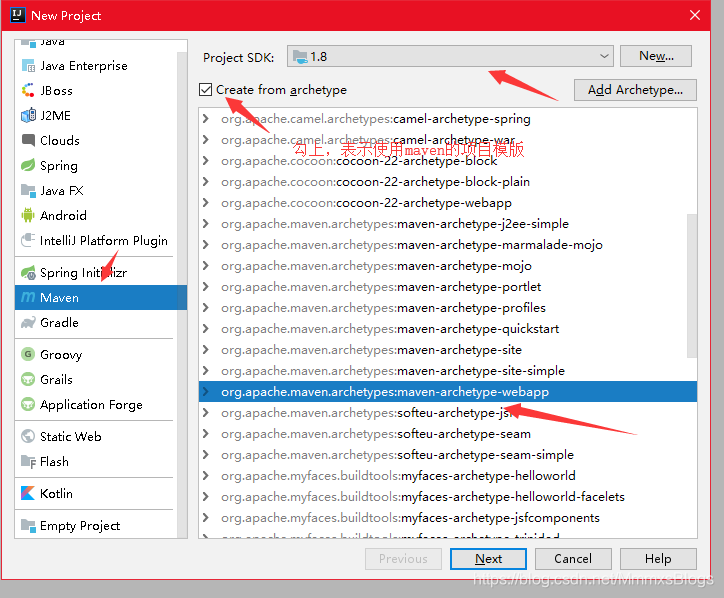Click the Groovy 'G' icon
The width and height of the screenshot is (724, 598).
click(x=28, y=354)
